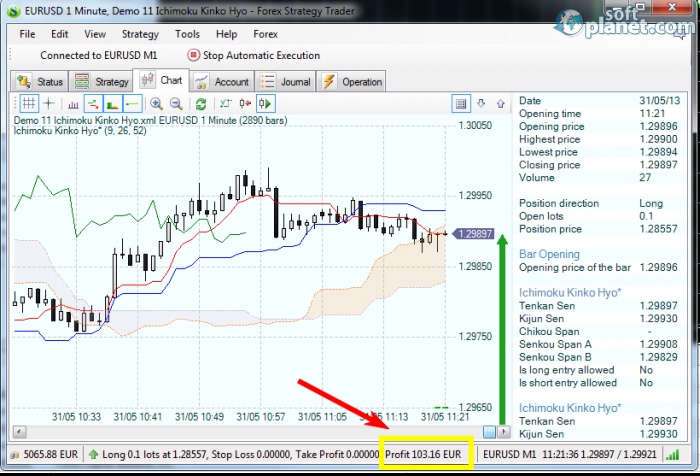
Task: Toggle the volume bars display
Action: pyautogui.click(x=73, y=104)
